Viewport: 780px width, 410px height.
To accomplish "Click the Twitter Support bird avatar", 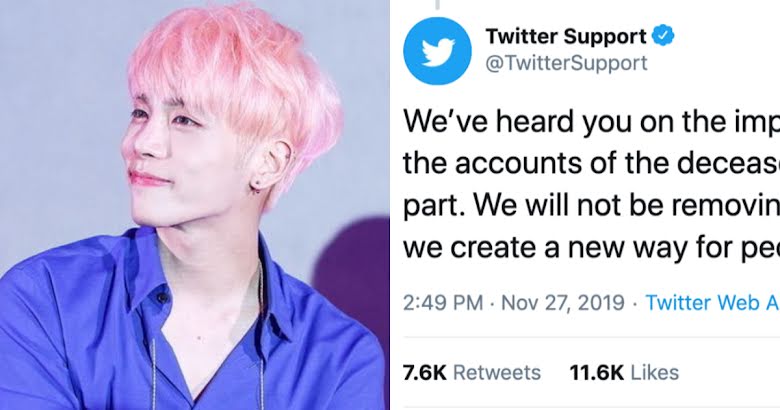I will (x=437, y=50).
